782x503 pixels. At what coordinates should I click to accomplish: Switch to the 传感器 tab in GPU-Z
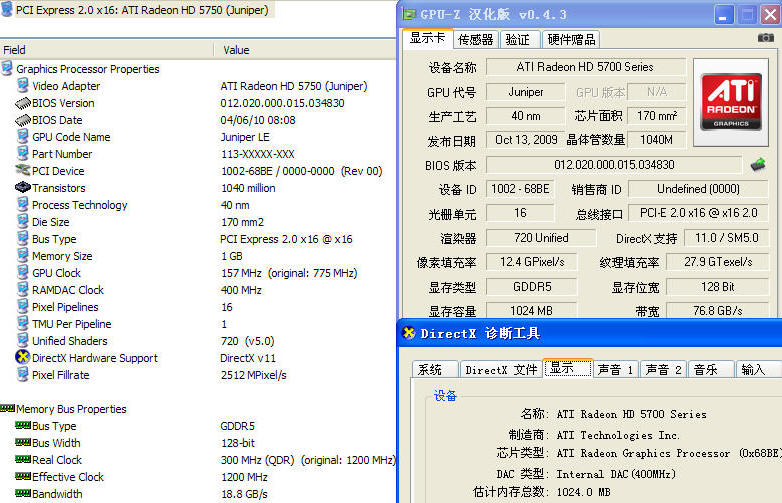(x=476, y=39)
